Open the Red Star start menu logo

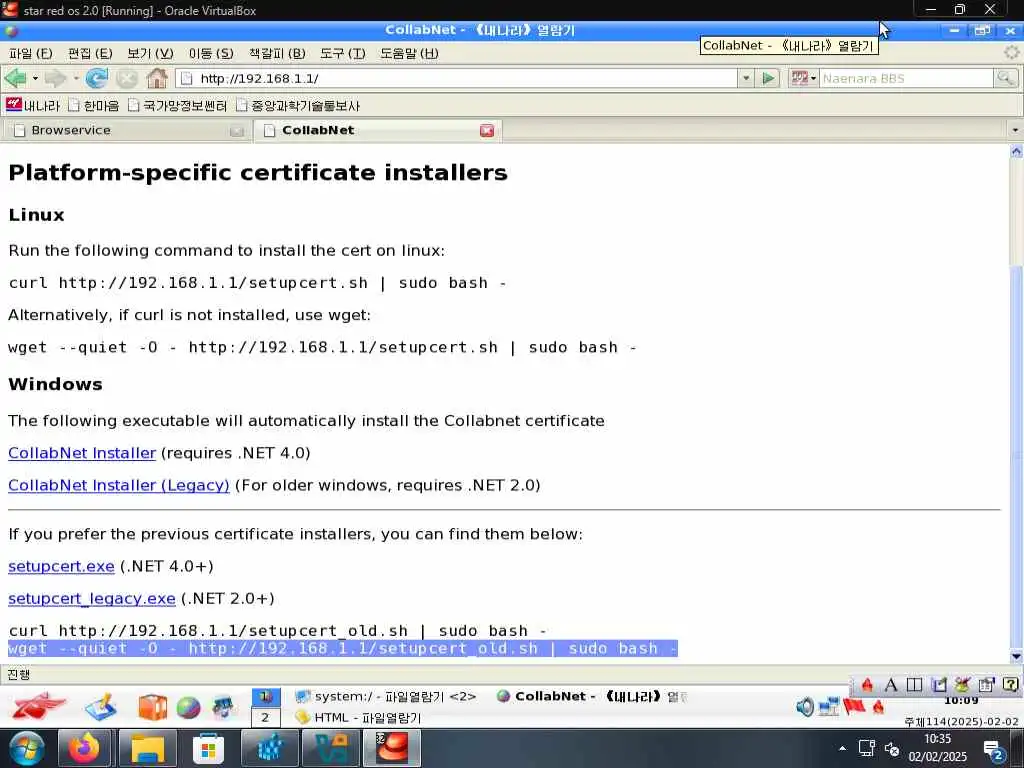tap(37, 707)
